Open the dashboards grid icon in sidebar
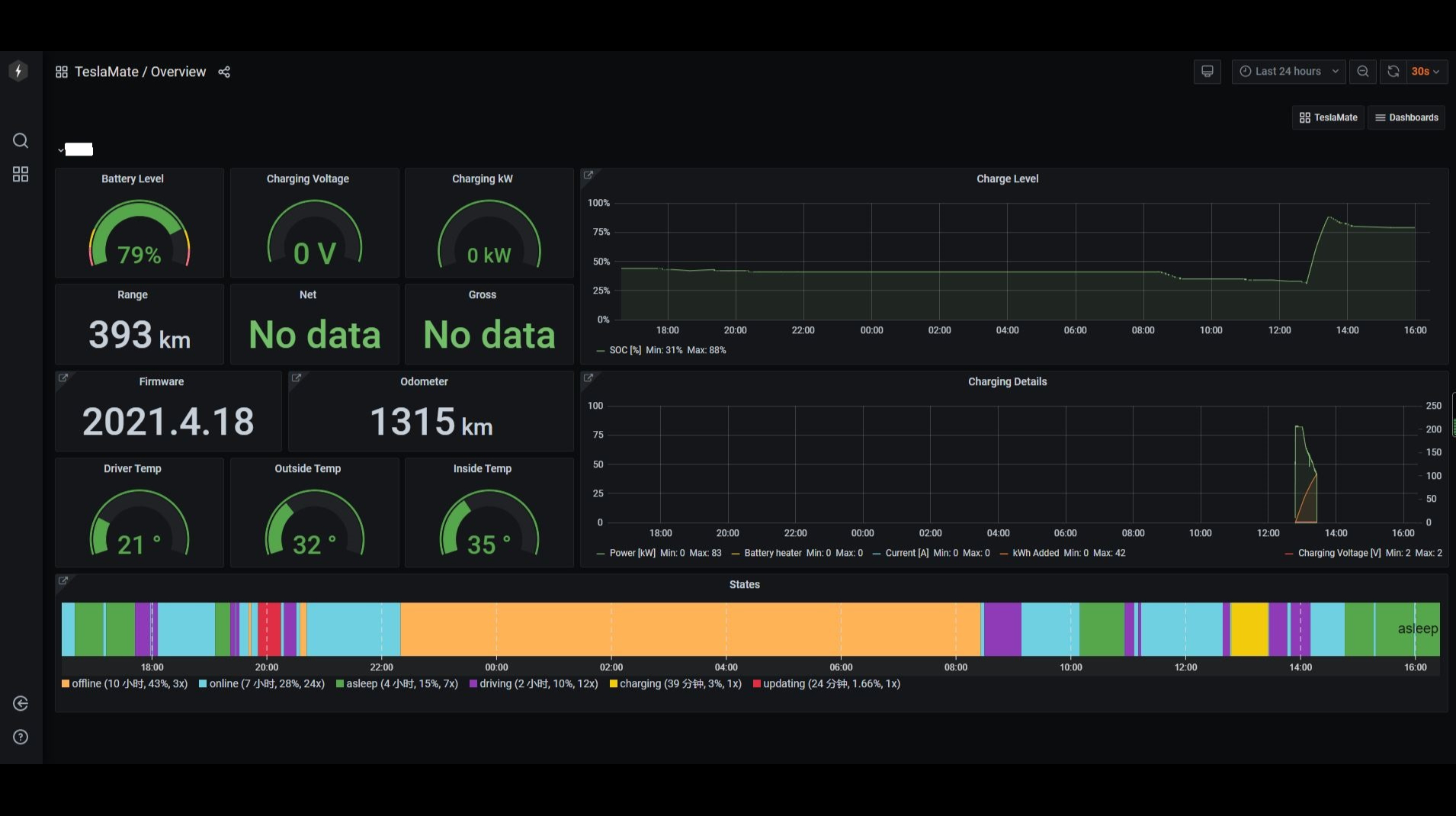Screen dimensions: 1456x816 pos(21,175)
